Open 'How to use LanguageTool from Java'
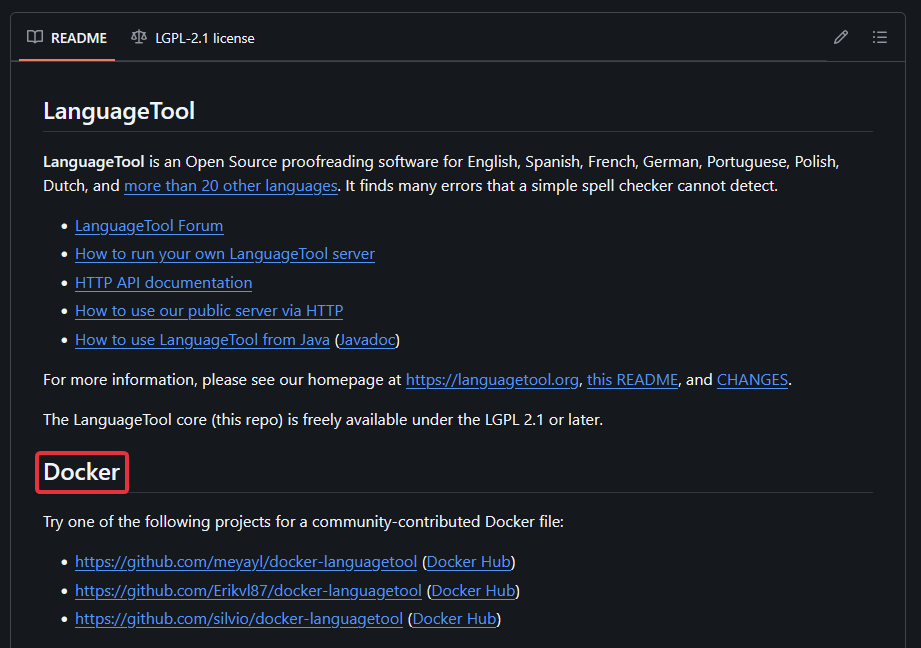Screen dimensions: 921x648 [x=202, y=340]
